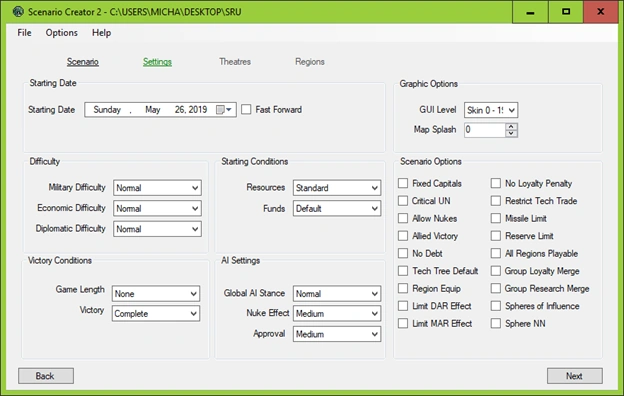This screenshot has width=624, height=396.
Task: Expand the Nuke Effect dropdown
Action: point(337,314)
